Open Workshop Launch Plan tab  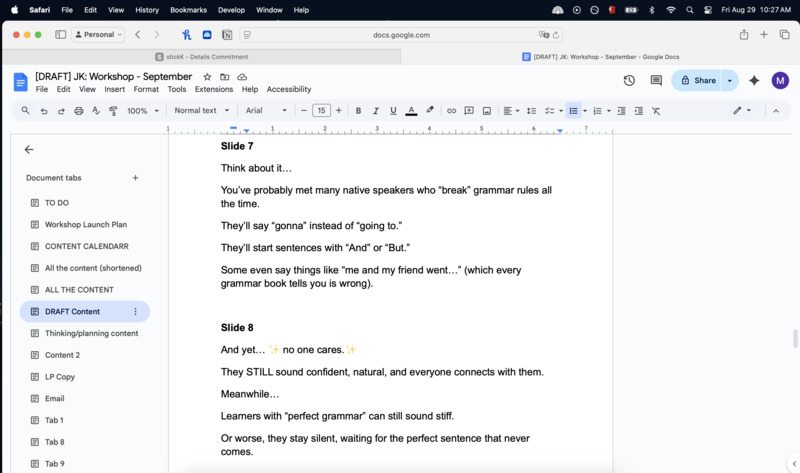tap(85, 225)
